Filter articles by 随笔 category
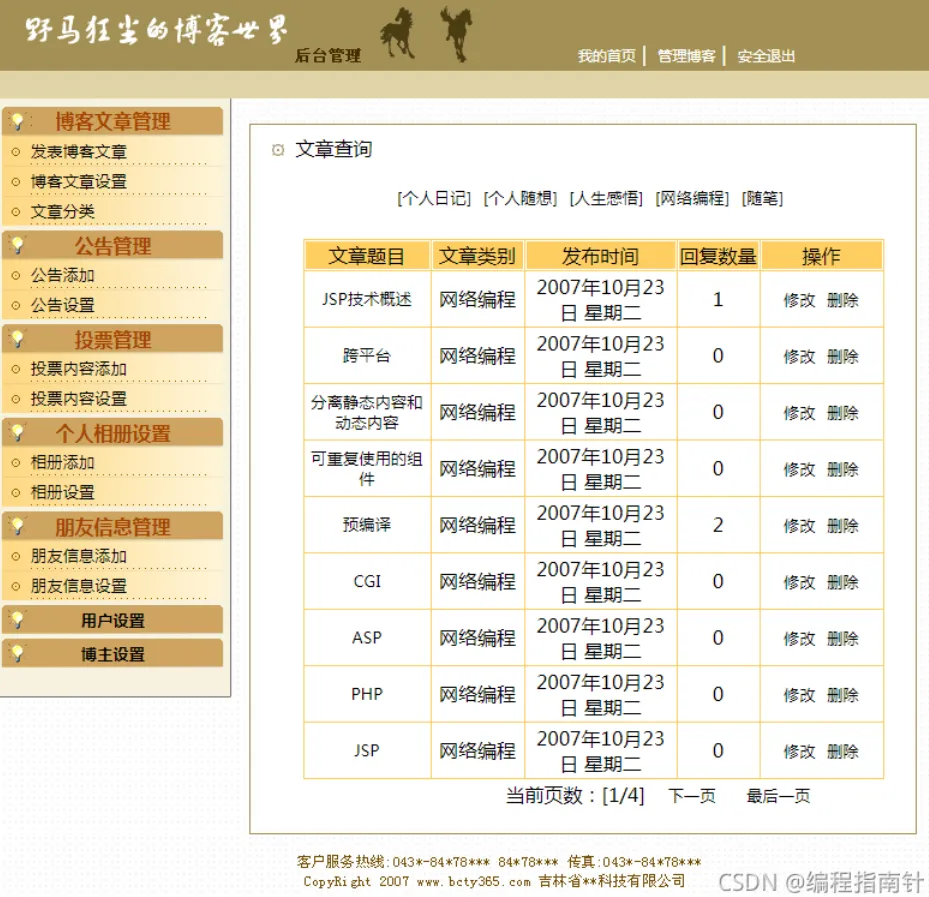Viewport: 929px width, 897px height. (763, 198)
